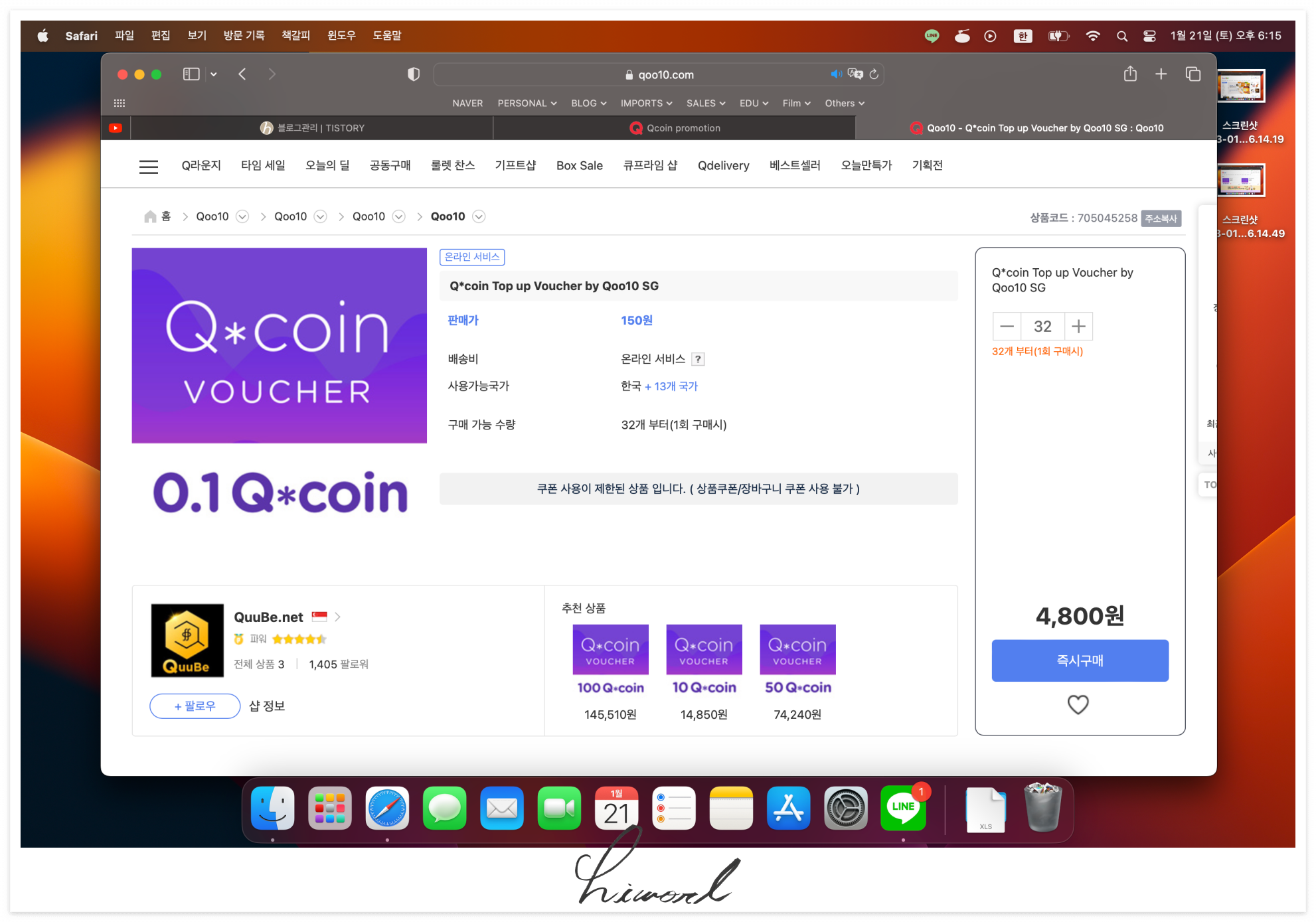Click the 주소복사 copy address button
Image resolution: width=1316 pixels, height=922 pixels.
click(x=1161, y=218)
